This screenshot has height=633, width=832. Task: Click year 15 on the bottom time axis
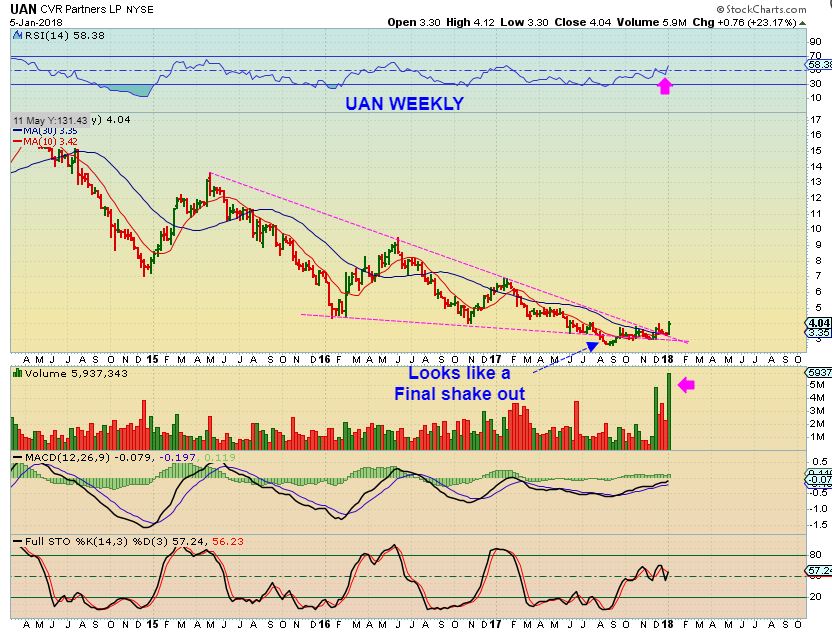[152, 624]
